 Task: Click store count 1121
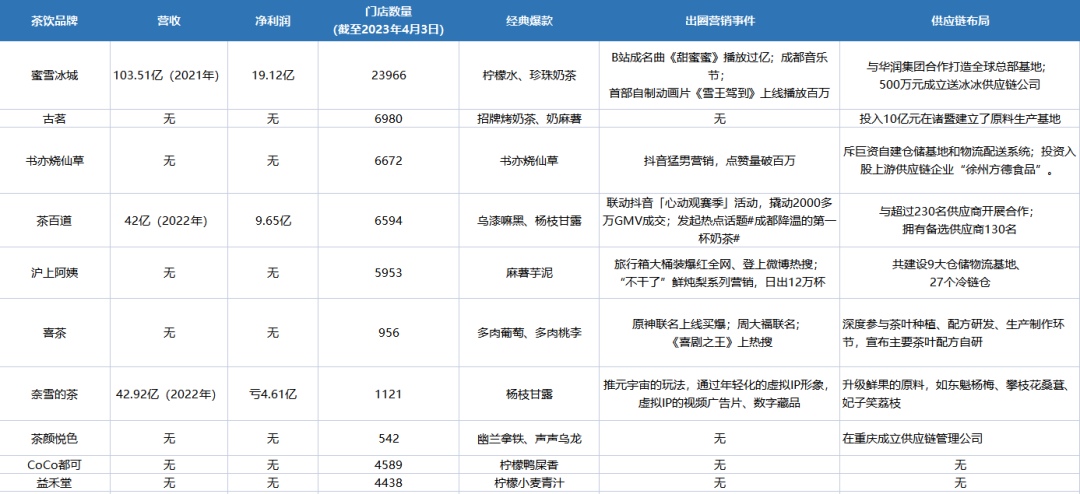(x=387, y=394)
